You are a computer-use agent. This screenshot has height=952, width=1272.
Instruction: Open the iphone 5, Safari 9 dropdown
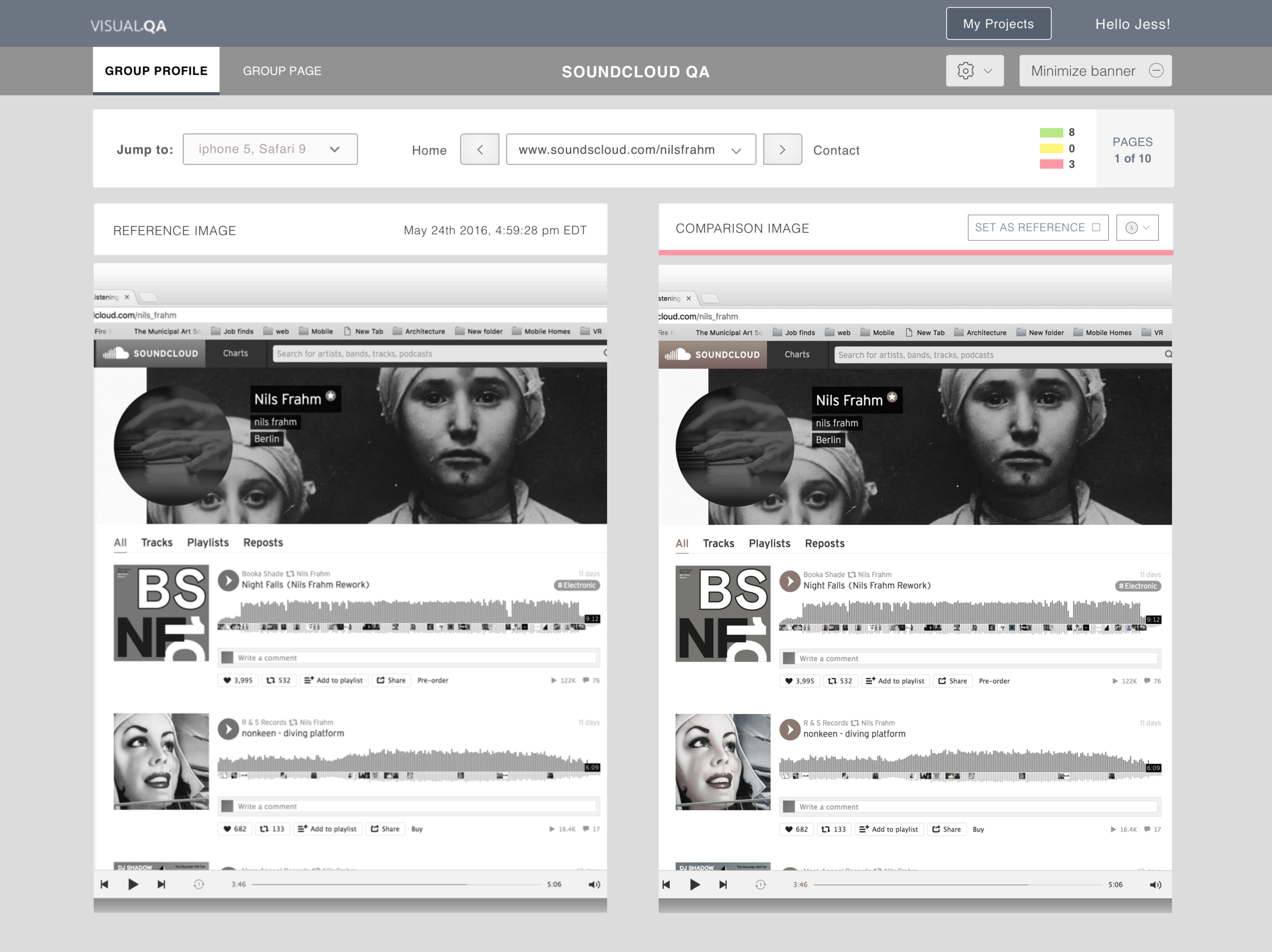270,149
